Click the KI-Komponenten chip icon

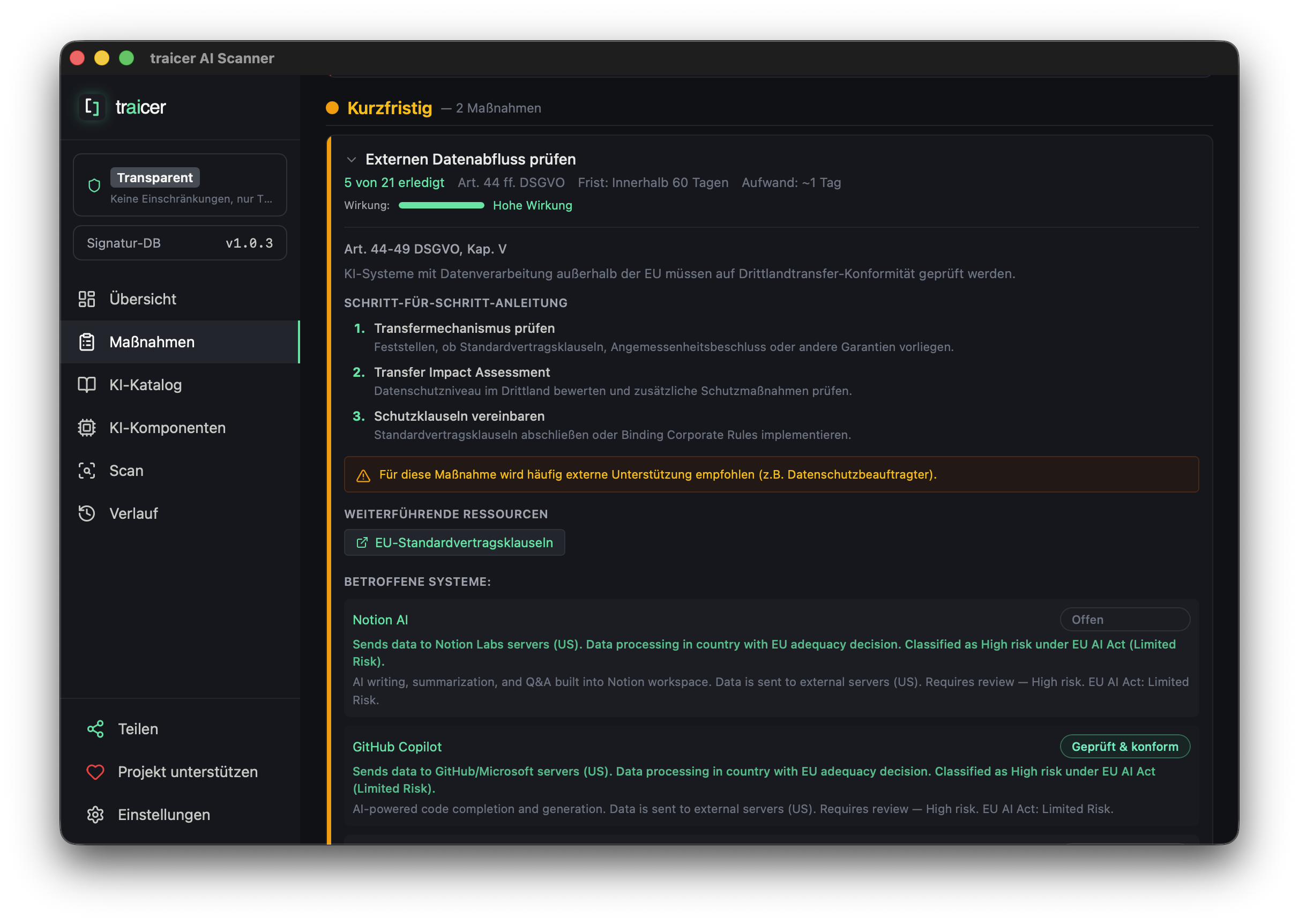point(86,428)
